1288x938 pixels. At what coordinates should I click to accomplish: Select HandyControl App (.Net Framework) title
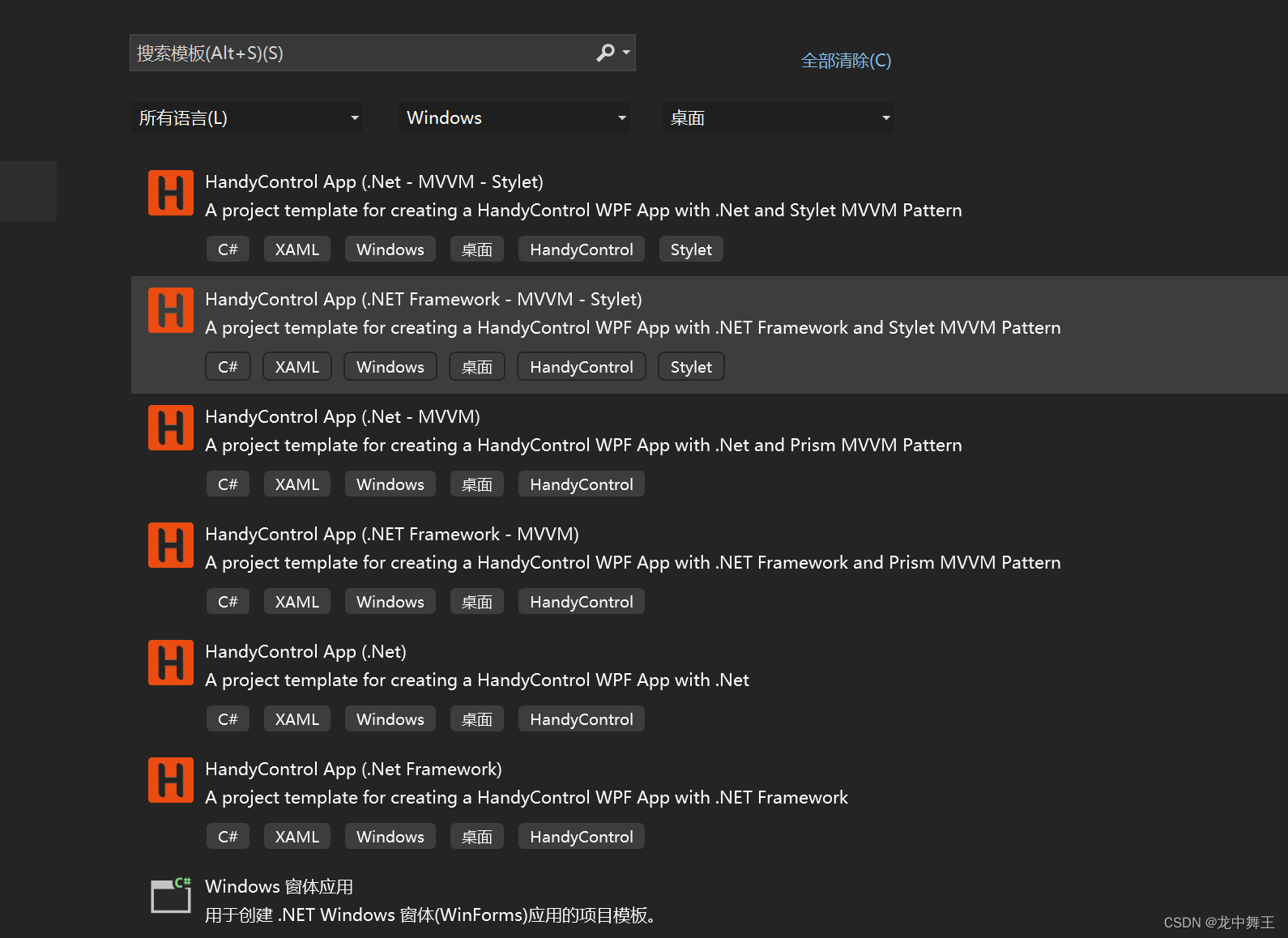[x=354, y=769]
